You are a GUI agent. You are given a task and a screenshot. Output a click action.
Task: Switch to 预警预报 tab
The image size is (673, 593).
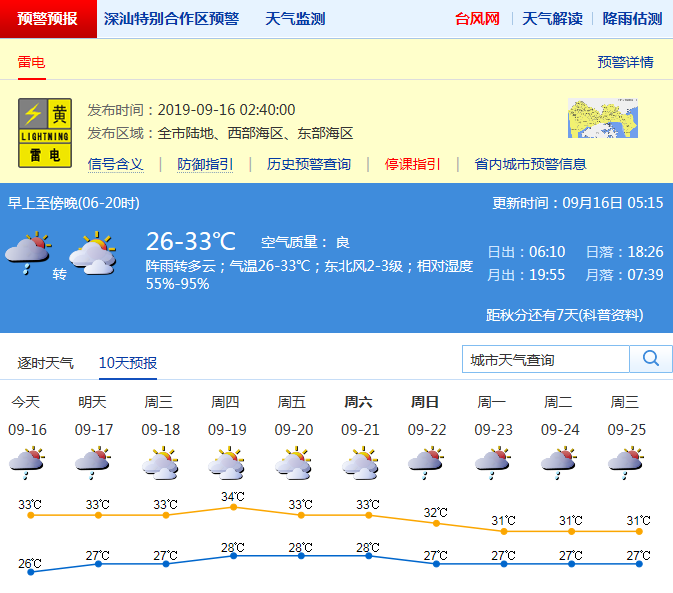click(x=48, y=19)
